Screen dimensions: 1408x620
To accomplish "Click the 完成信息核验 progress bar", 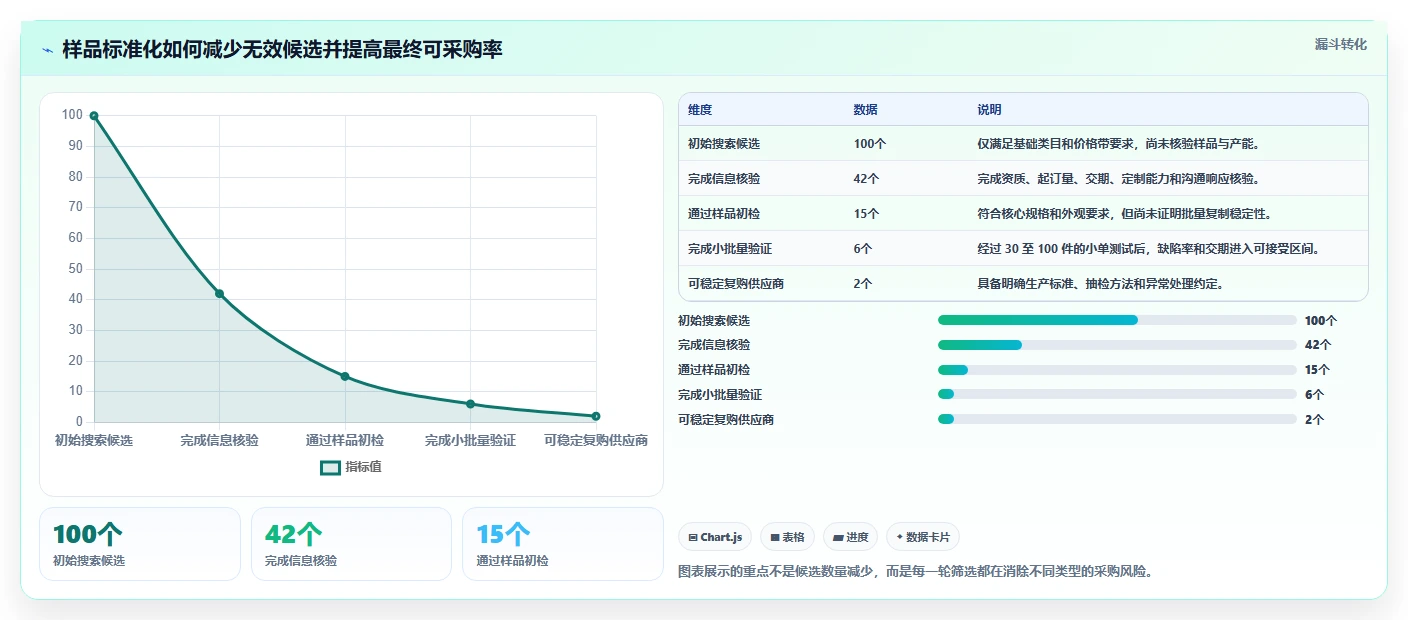I will pyautogui.click(x=1117, y=345).
